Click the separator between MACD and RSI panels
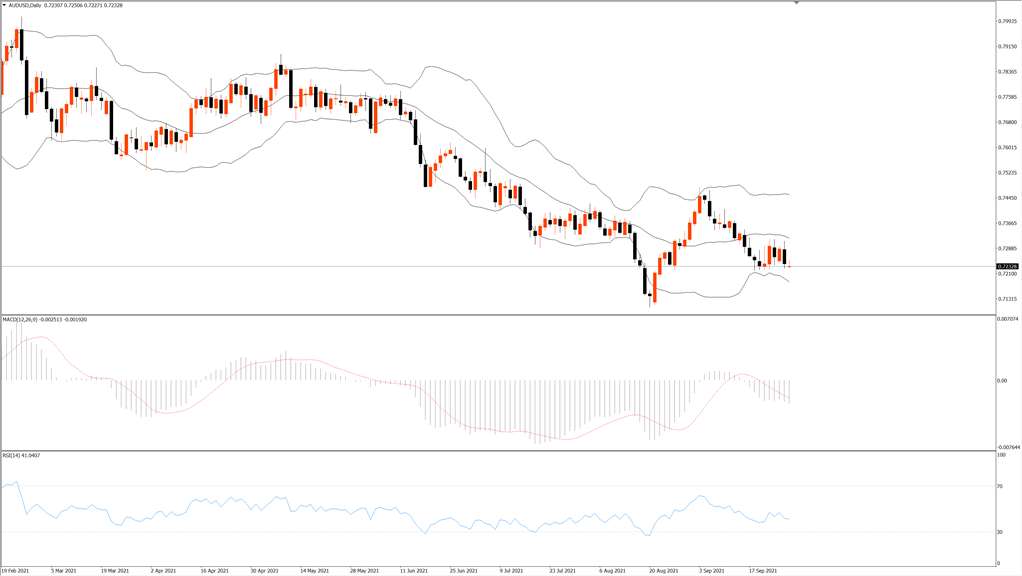The image size is (1022, 576). pyautogui.click(x=498, y=450)
